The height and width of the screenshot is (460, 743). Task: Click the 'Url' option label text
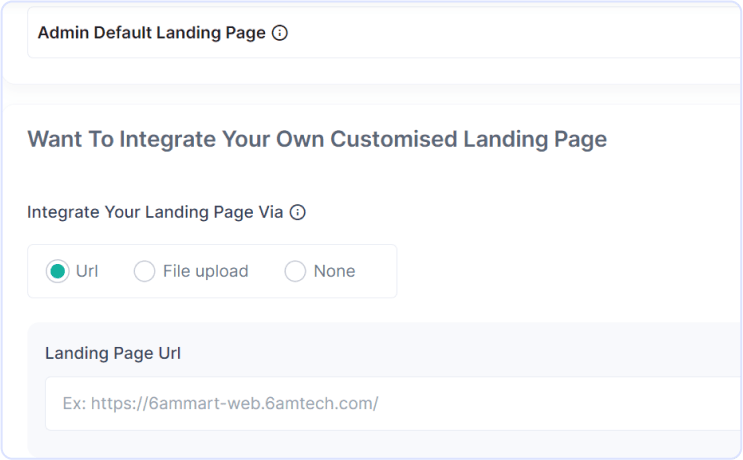(x=87, y=271)
